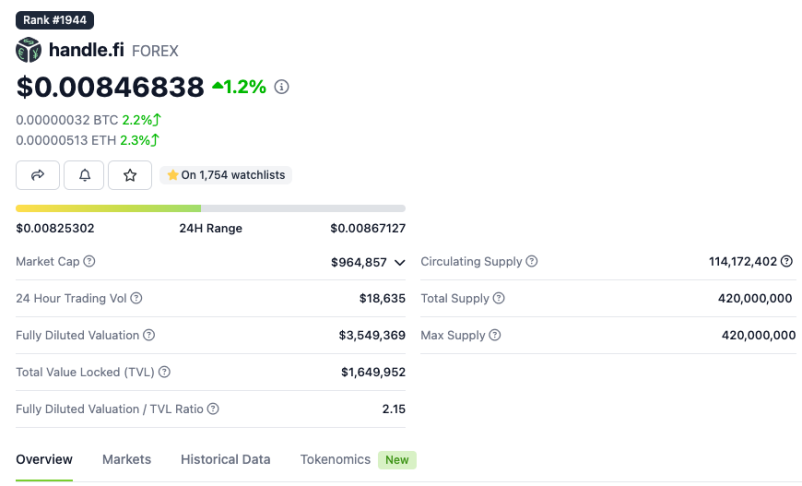Viewport: 802px width, 486px height.
Task: Add handle.fi to favorites with star
Action: [x=130, y=175]
